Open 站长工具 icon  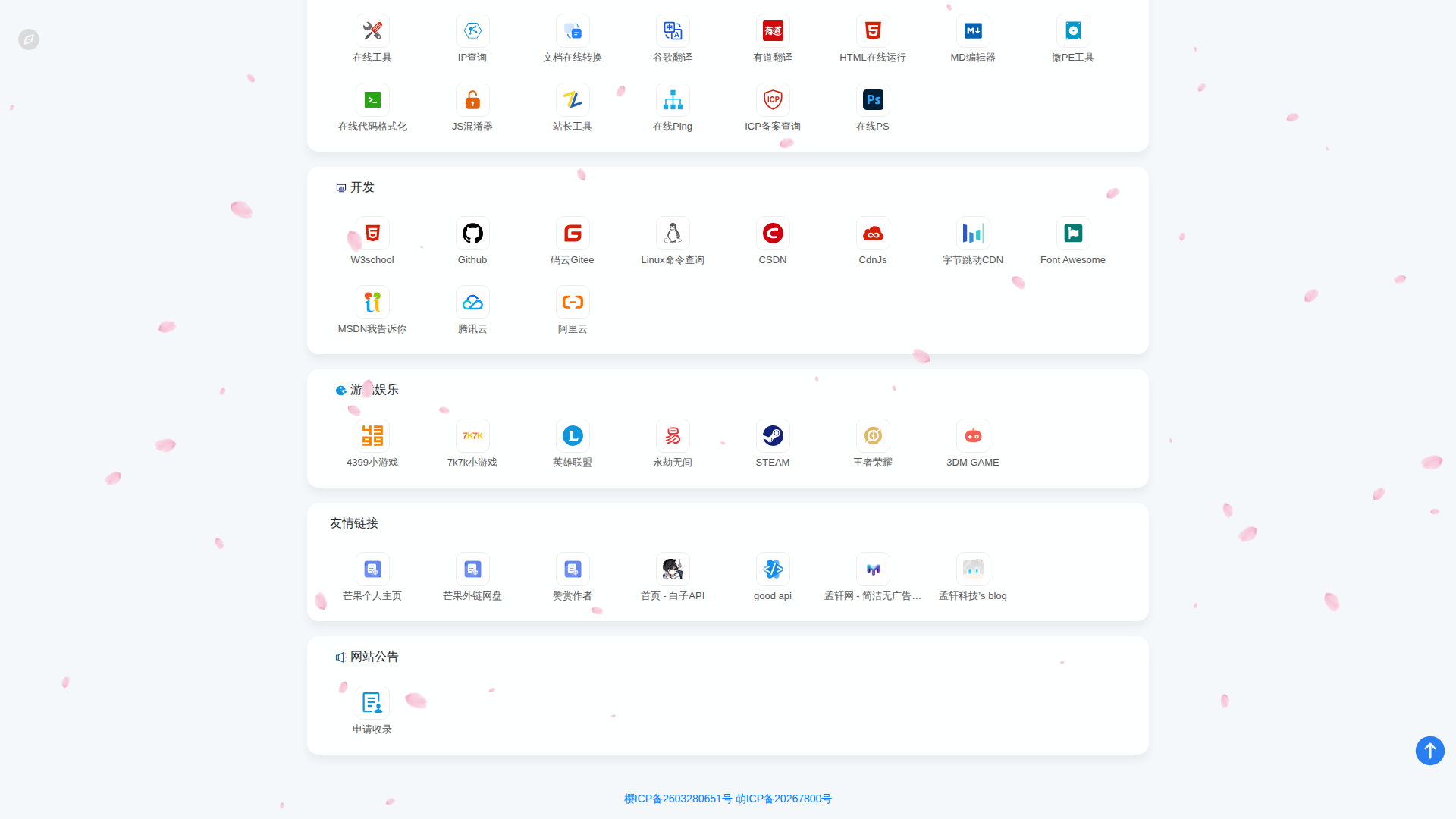point(573,100)
